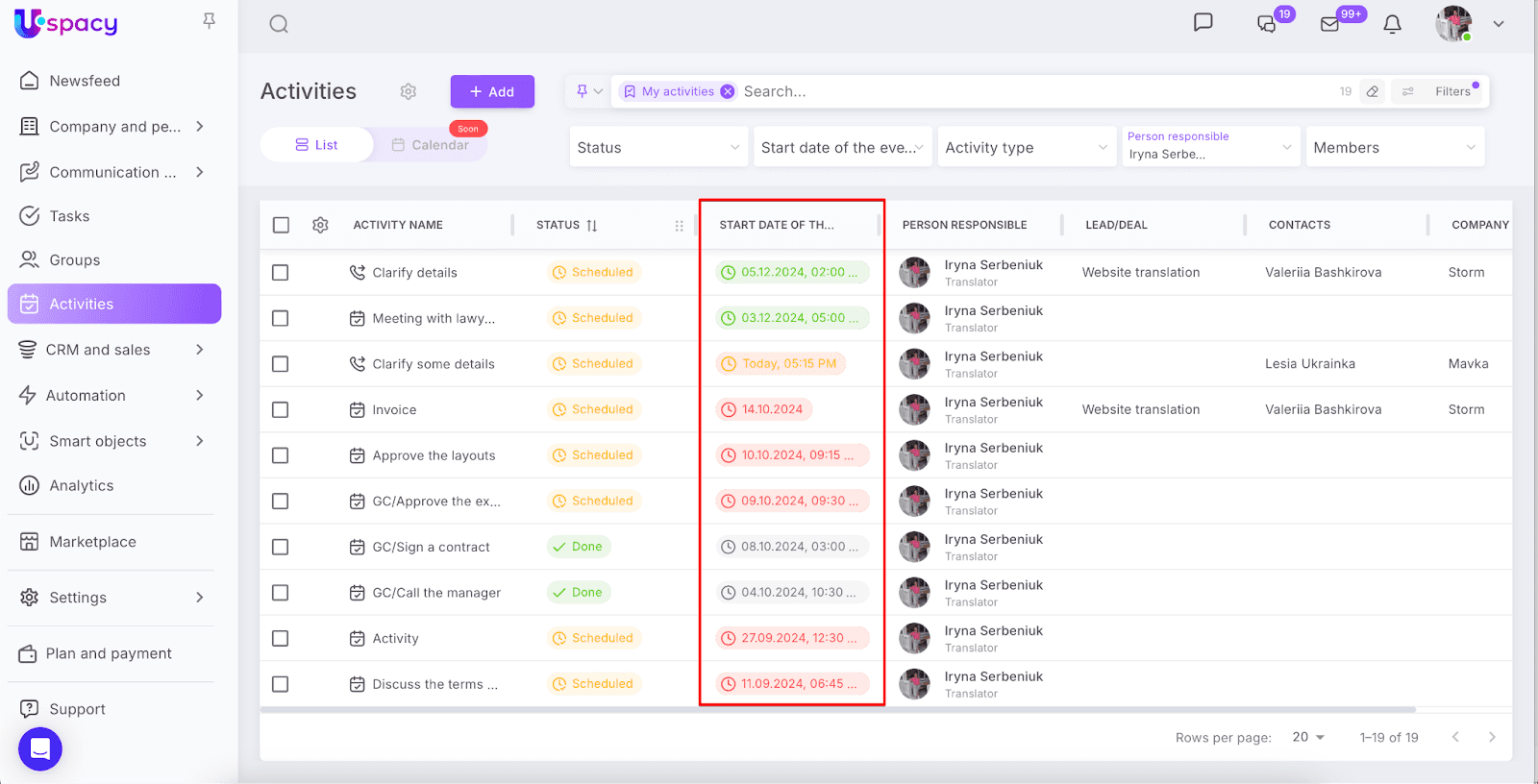Screen dimensions: 1538x784
Task: Go to Tasks in the sidebar
Action: (69, 216)
